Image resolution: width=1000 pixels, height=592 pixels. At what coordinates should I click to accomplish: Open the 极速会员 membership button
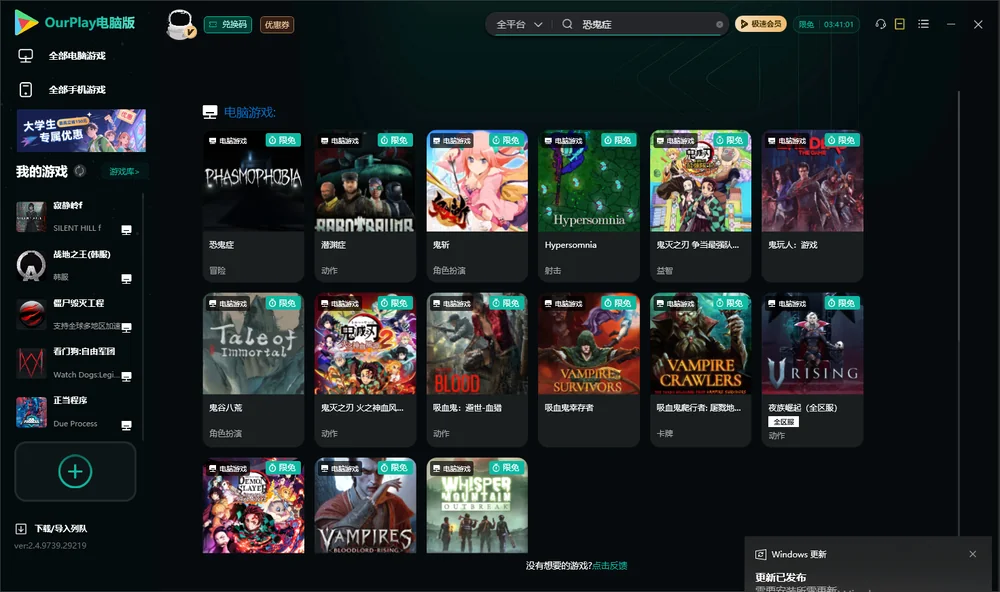[x=761, y=24]
